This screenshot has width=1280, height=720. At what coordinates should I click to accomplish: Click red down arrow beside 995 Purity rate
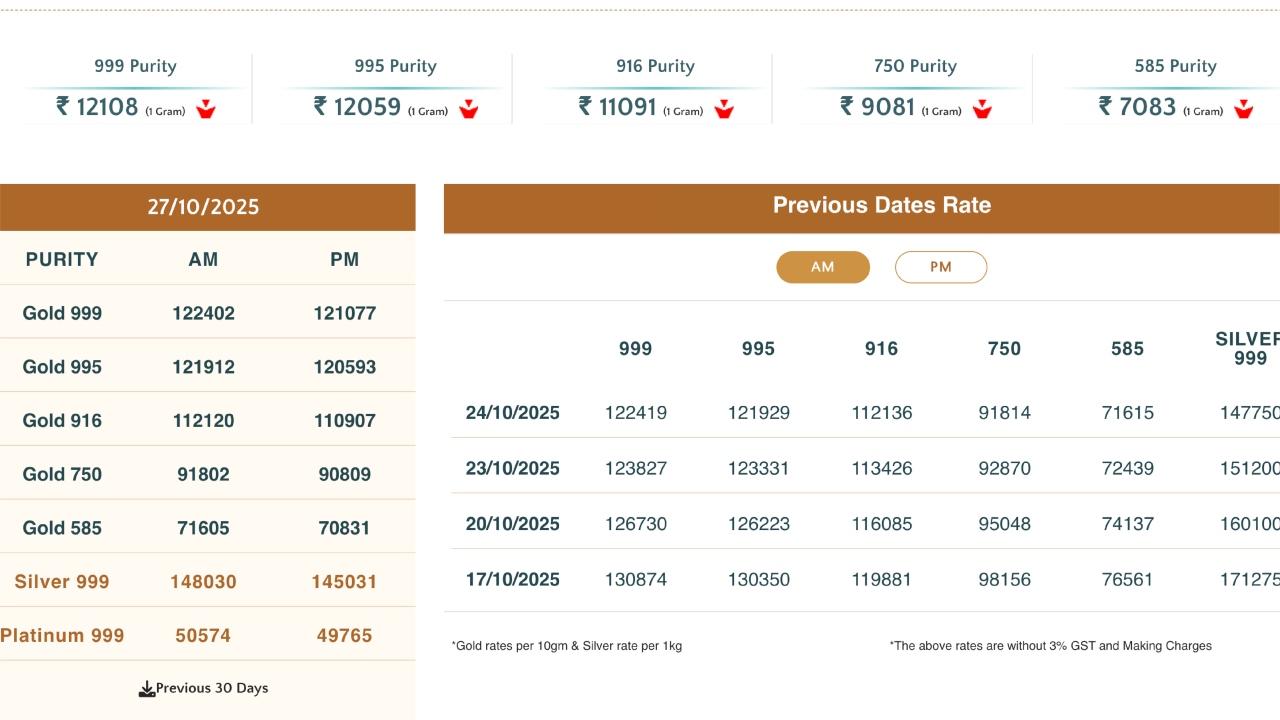tap(468, 109)
